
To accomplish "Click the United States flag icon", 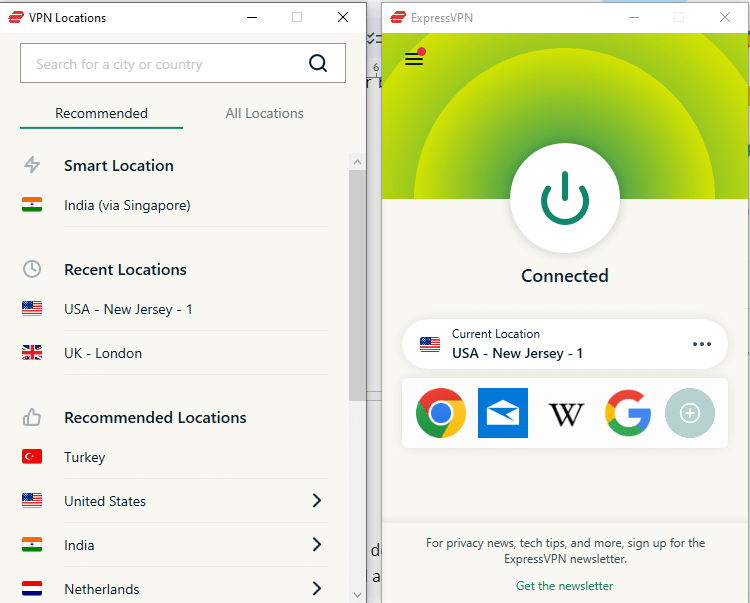I will pos(32,500).
